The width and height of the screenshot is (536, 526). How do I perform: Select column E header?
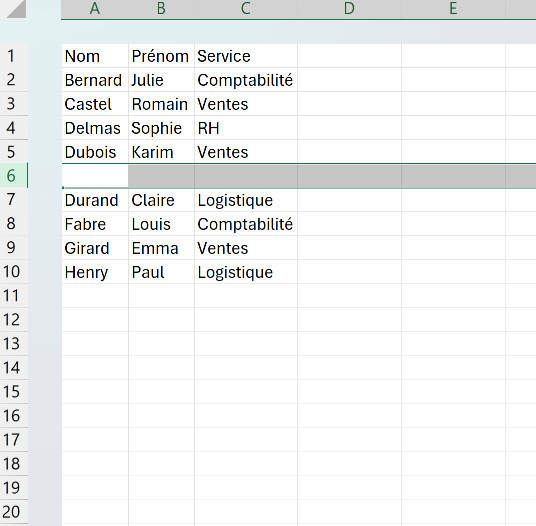tap(453, 9)
